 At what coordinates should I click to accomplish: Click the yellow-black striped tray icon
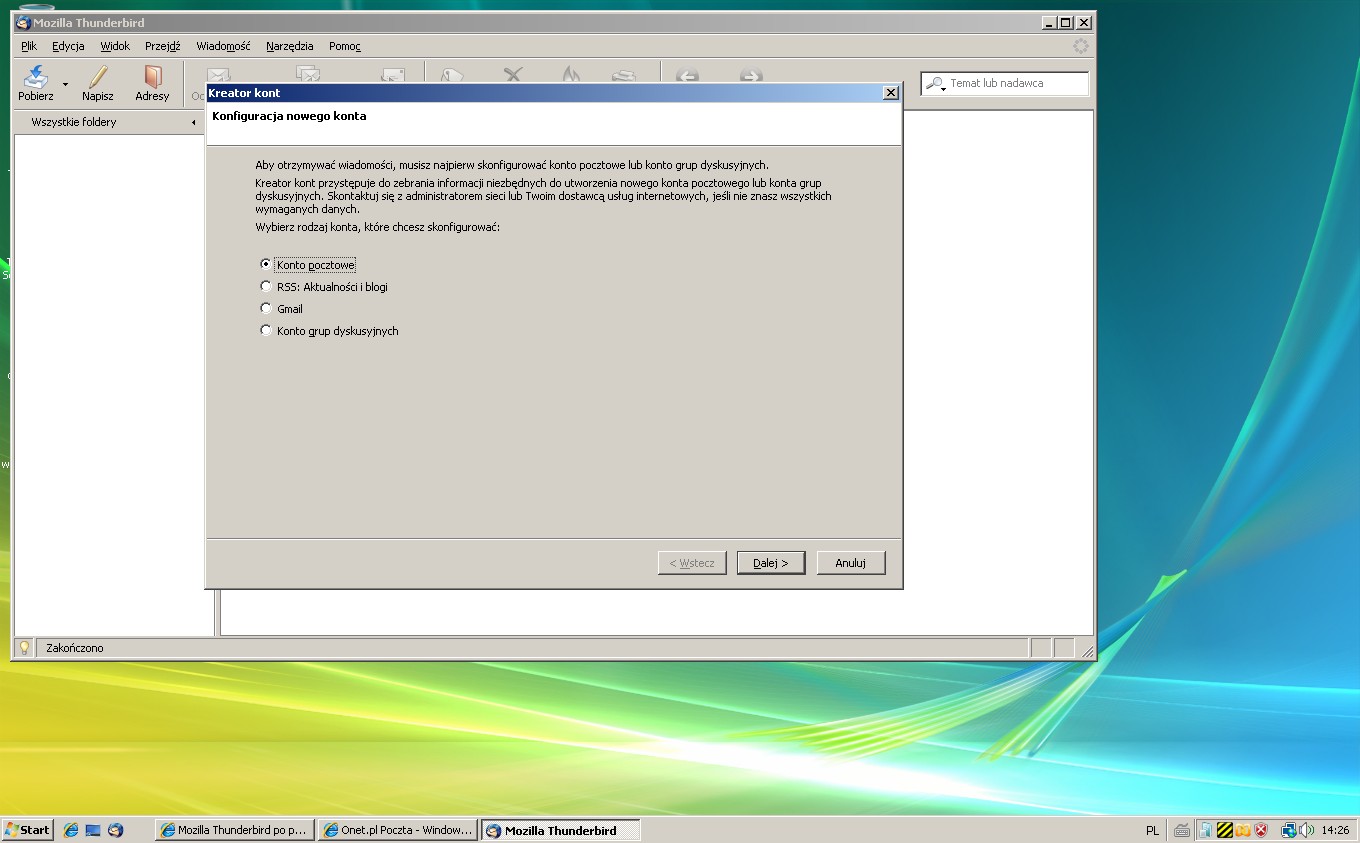[1224, 830]
